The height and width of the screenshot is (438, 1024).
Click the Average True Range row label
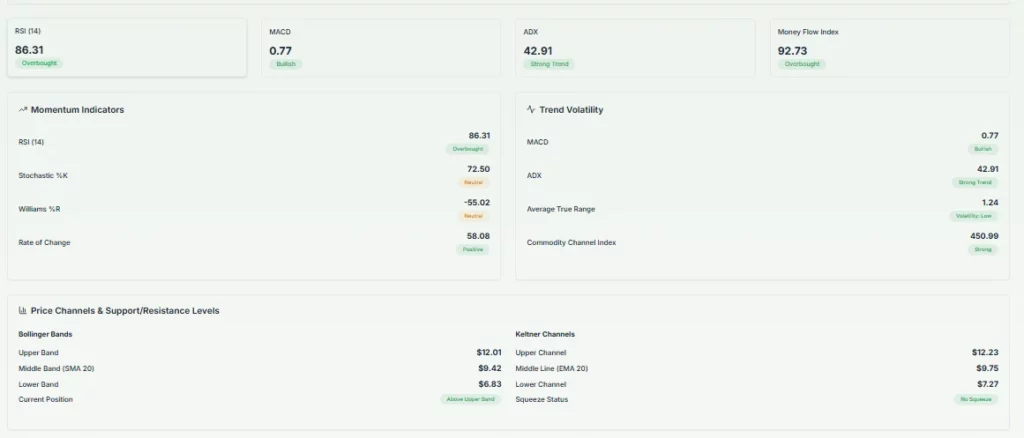(x=561, y=209)
